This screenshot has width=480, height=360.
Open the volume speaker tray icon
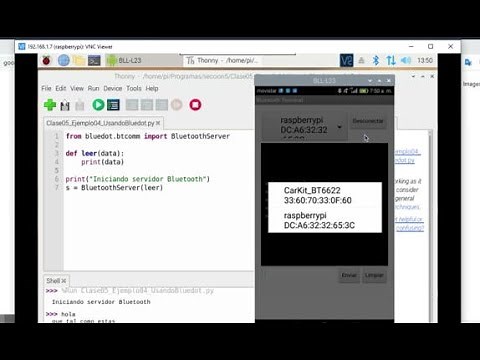coord(406,60)
